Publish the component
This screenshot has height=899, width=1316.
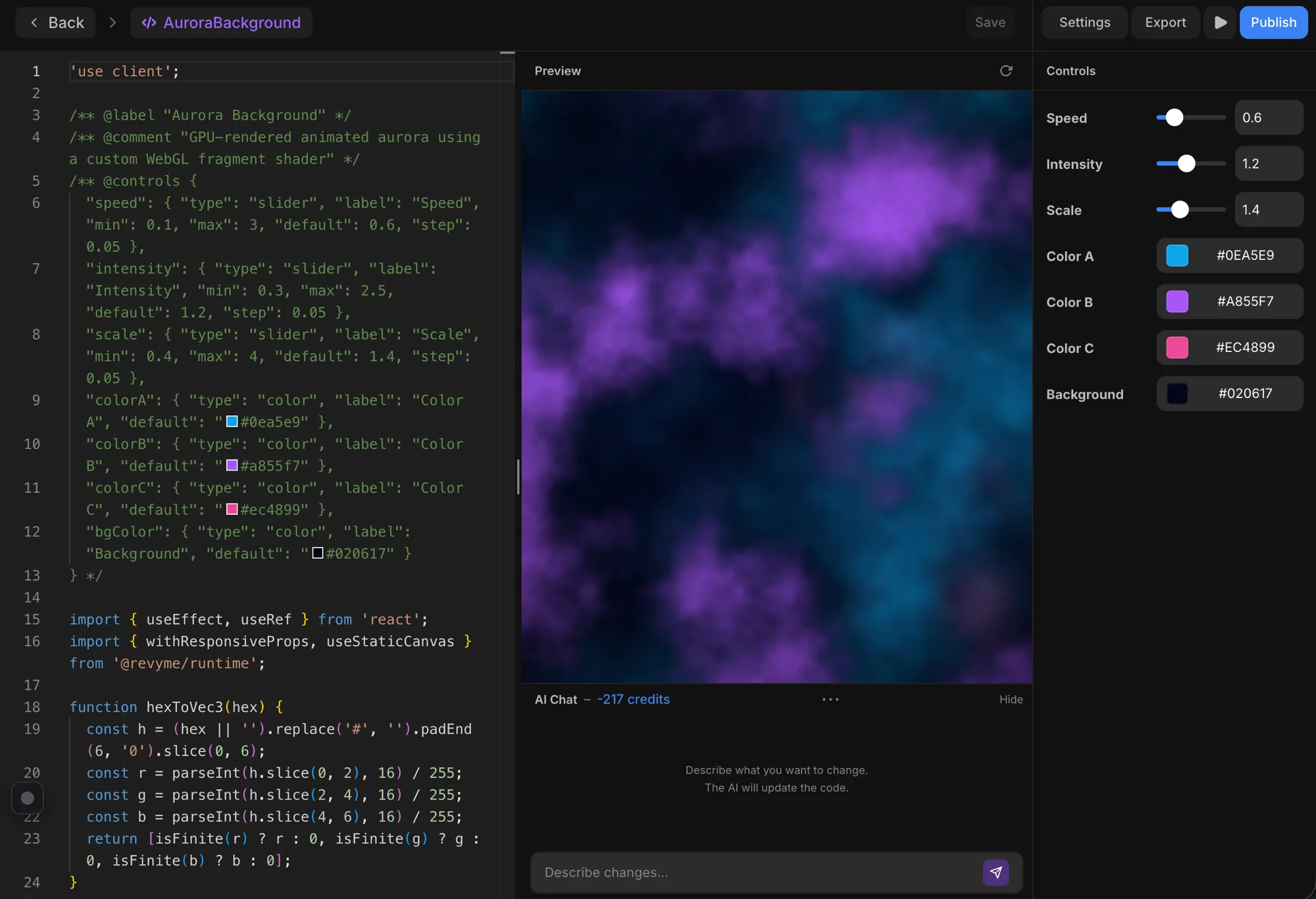click(1273, 22)
